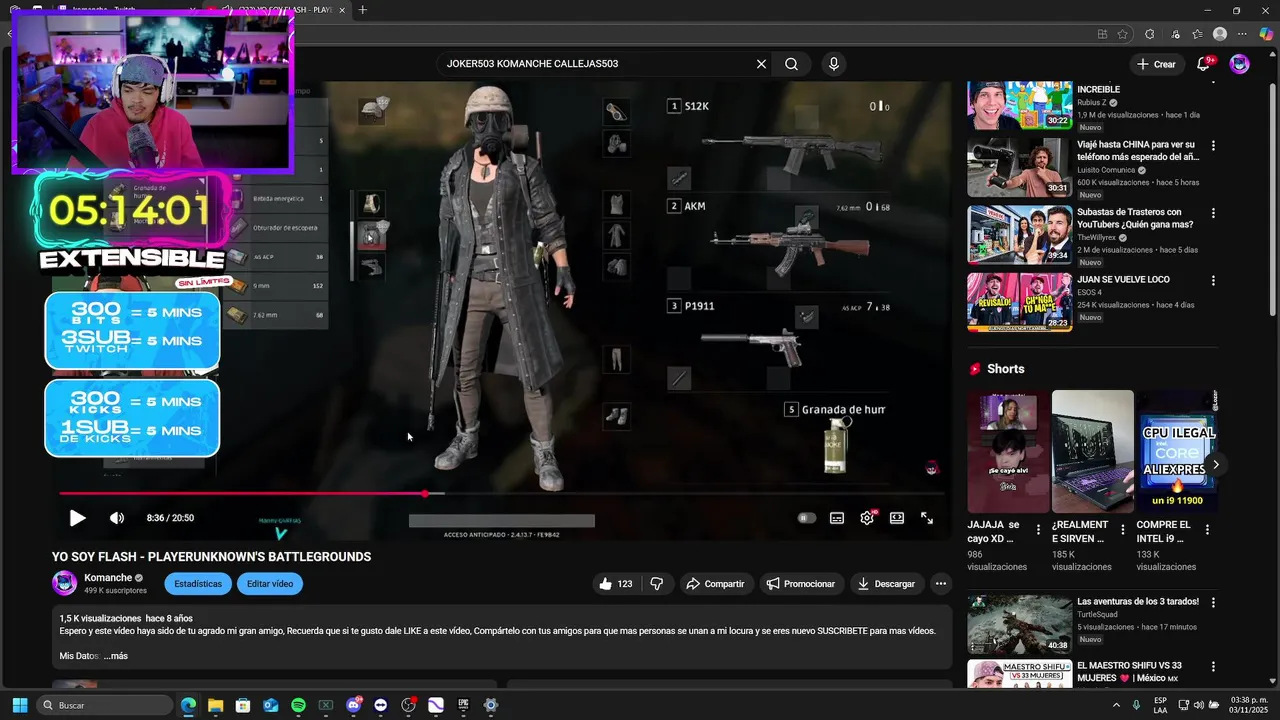
Task: Open File Explorer from taskbar
Action: pyautogui.click(x=215, y=705)
